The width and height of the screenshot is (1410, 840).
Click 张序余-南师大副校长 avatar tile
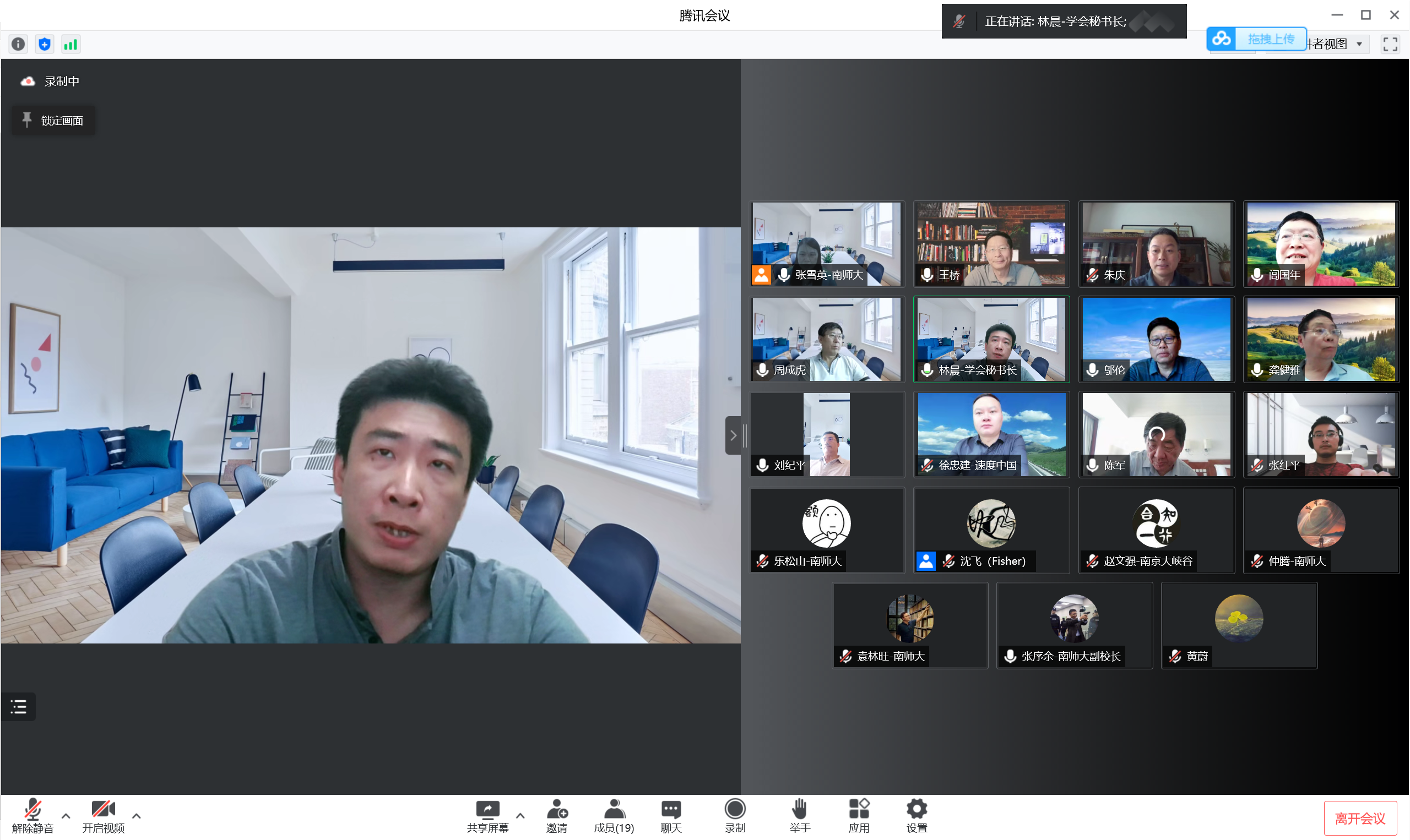[x=1074, y=625]
